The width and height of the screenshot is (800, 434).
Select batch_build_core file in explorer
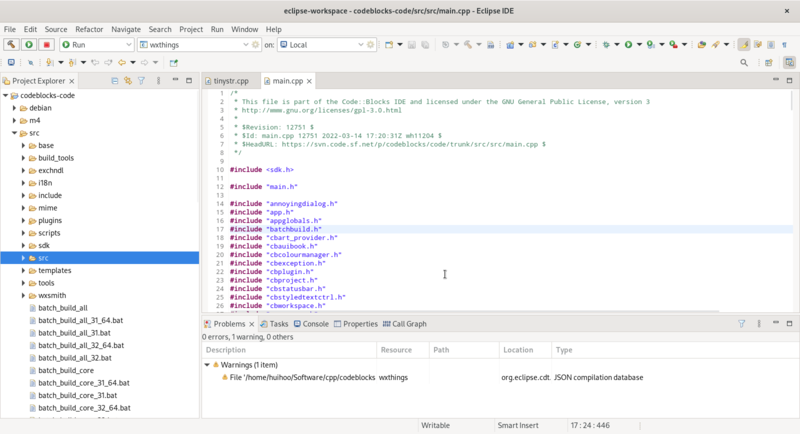(66, 370)
